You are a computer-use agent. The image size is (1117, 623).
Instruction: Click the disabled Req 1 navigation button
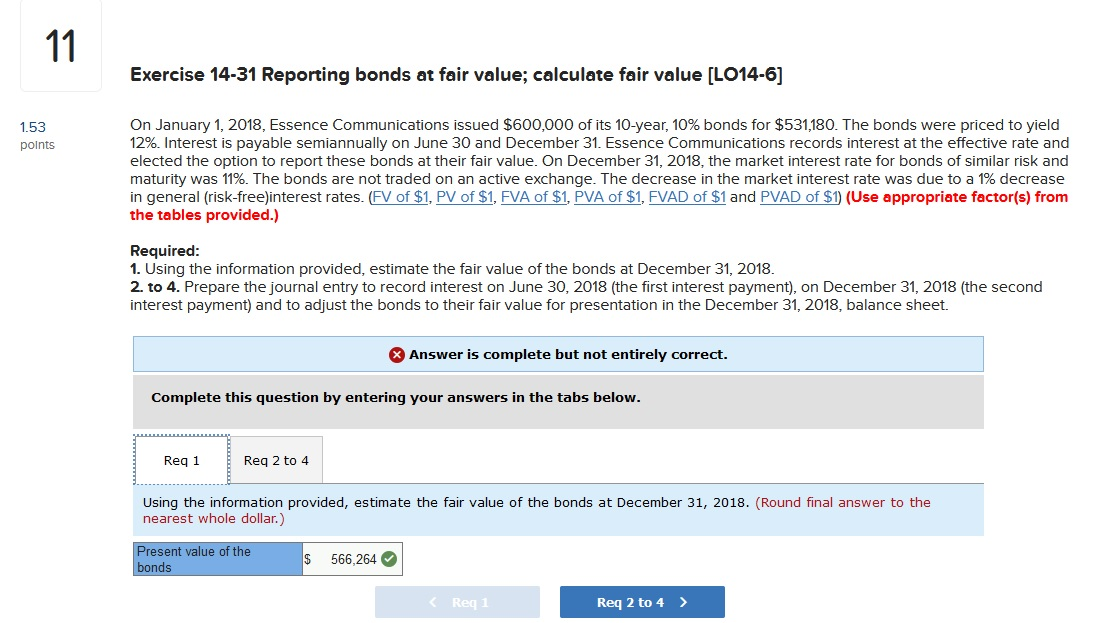[x=457, y=601]
